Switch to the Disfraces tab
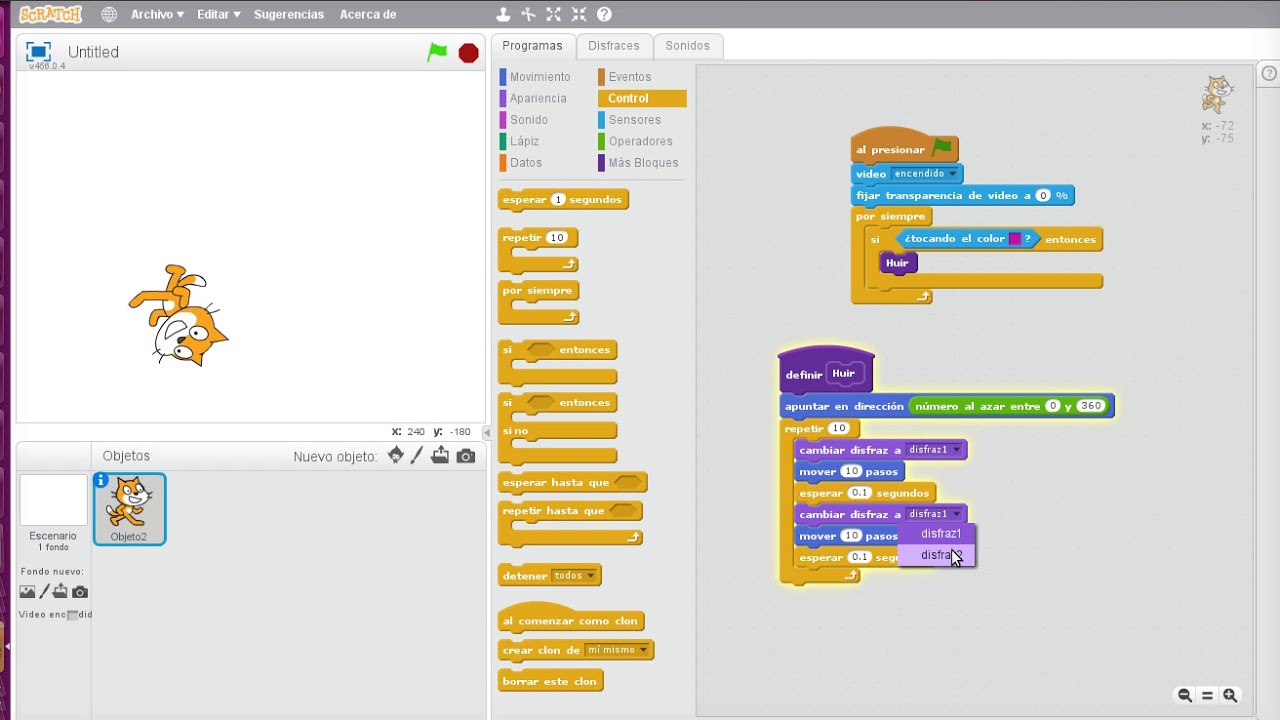This screenshot has width=1280, height=720. coord(614,46)
